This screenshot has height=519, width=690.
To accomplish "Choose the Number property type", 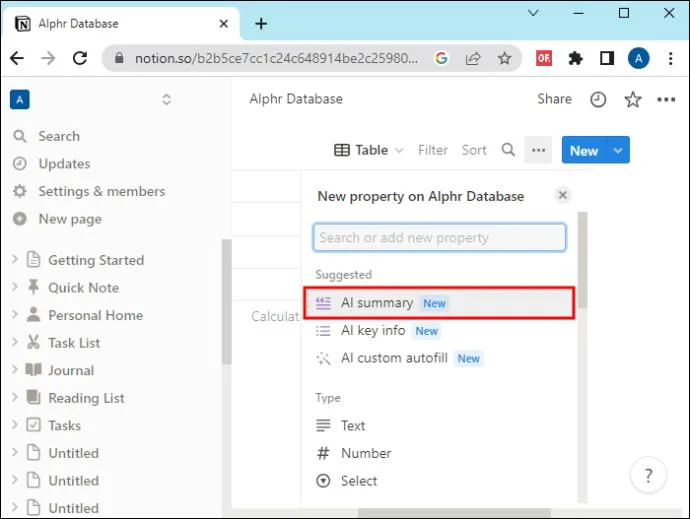I will (x=439, y=453).
